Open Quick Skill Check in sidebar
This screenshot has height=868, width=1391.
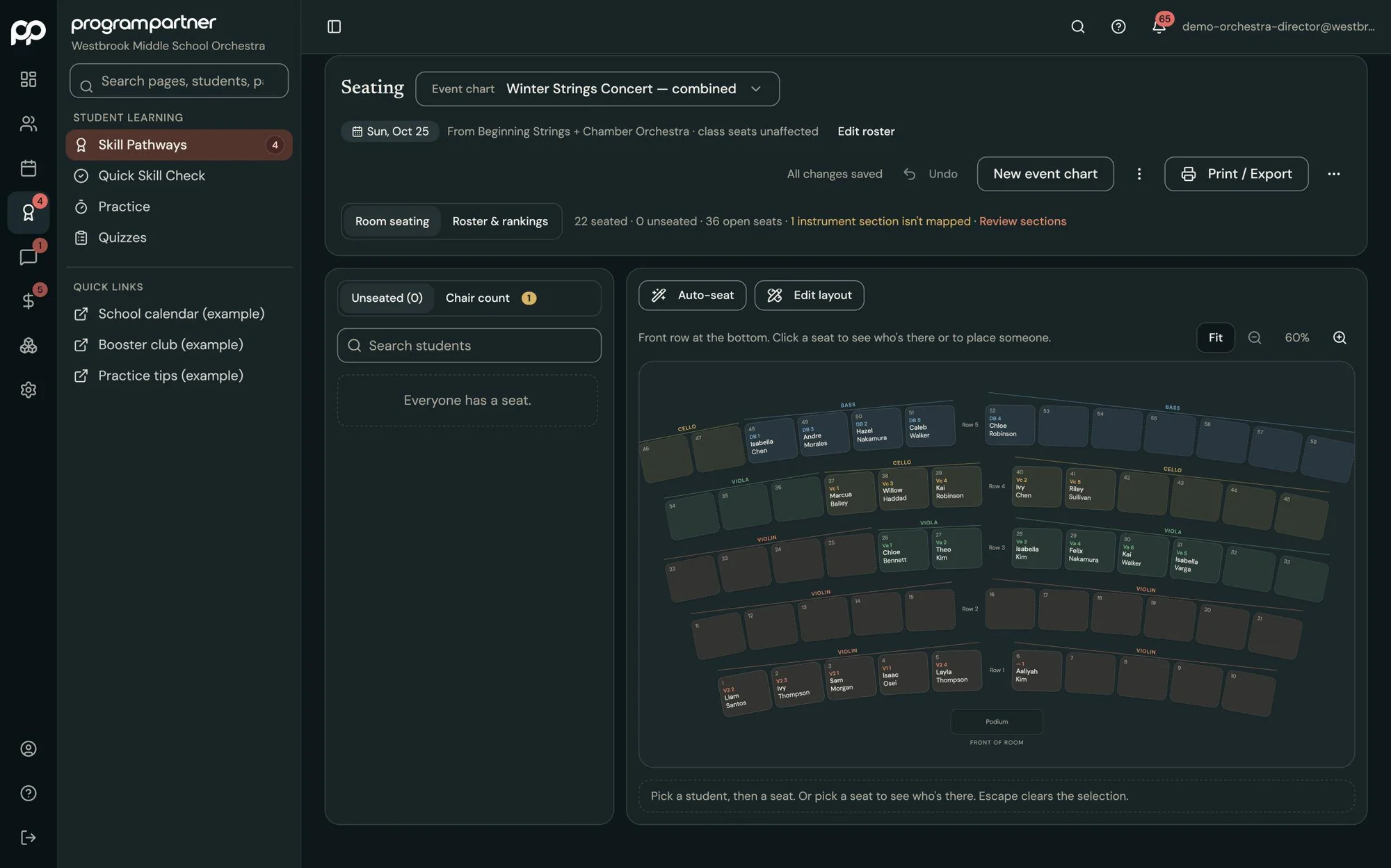coord(179,176)
